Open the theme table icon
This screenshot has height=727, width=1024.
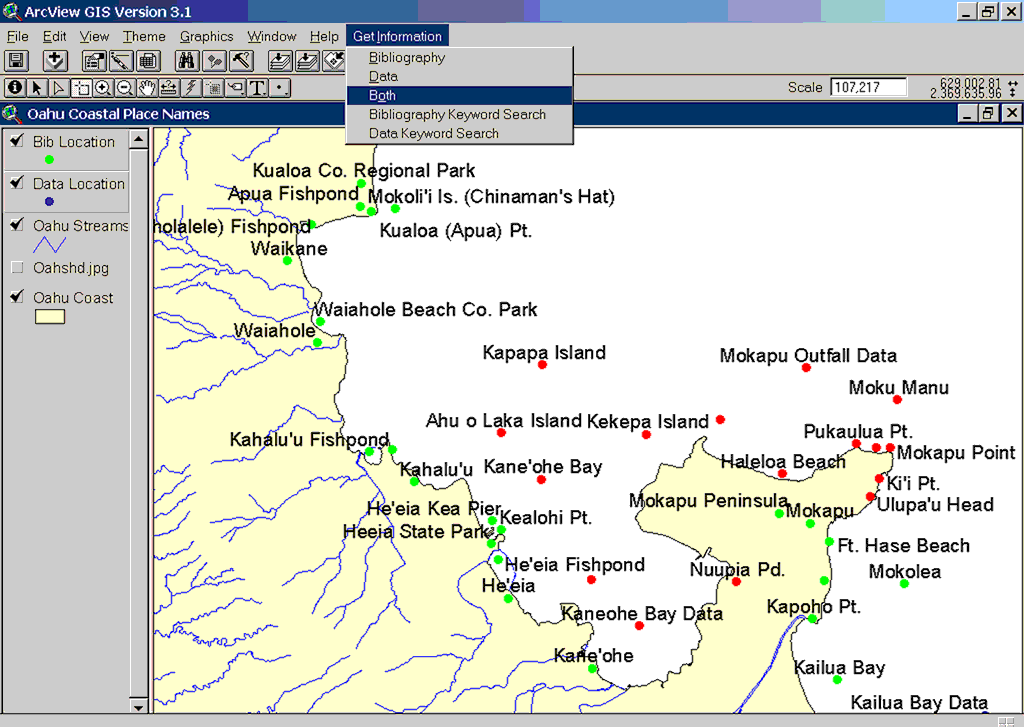click(x=148, y=61)
